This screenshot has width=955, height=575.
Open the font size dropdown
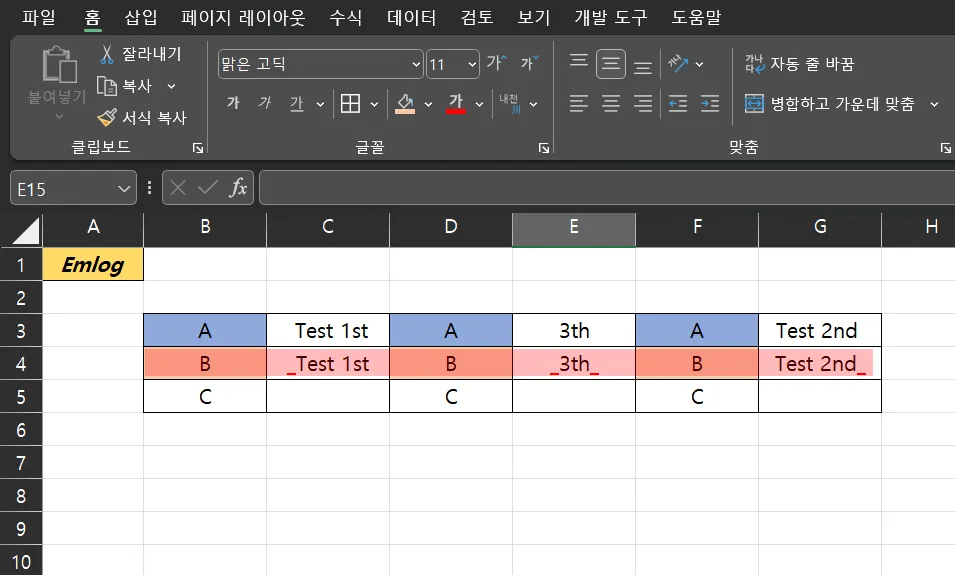pos(472,64)
